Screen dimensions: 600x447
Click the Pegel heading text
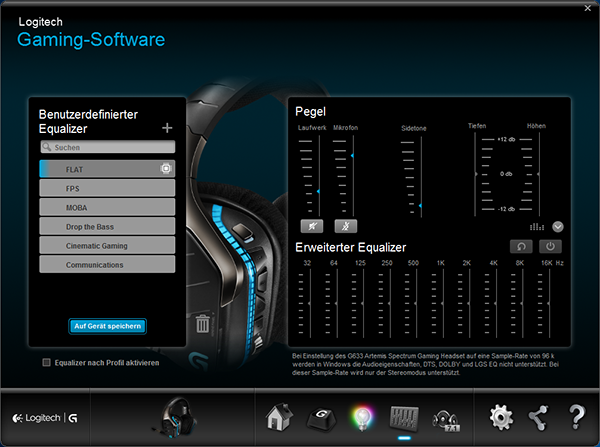(x=310, y=112)
